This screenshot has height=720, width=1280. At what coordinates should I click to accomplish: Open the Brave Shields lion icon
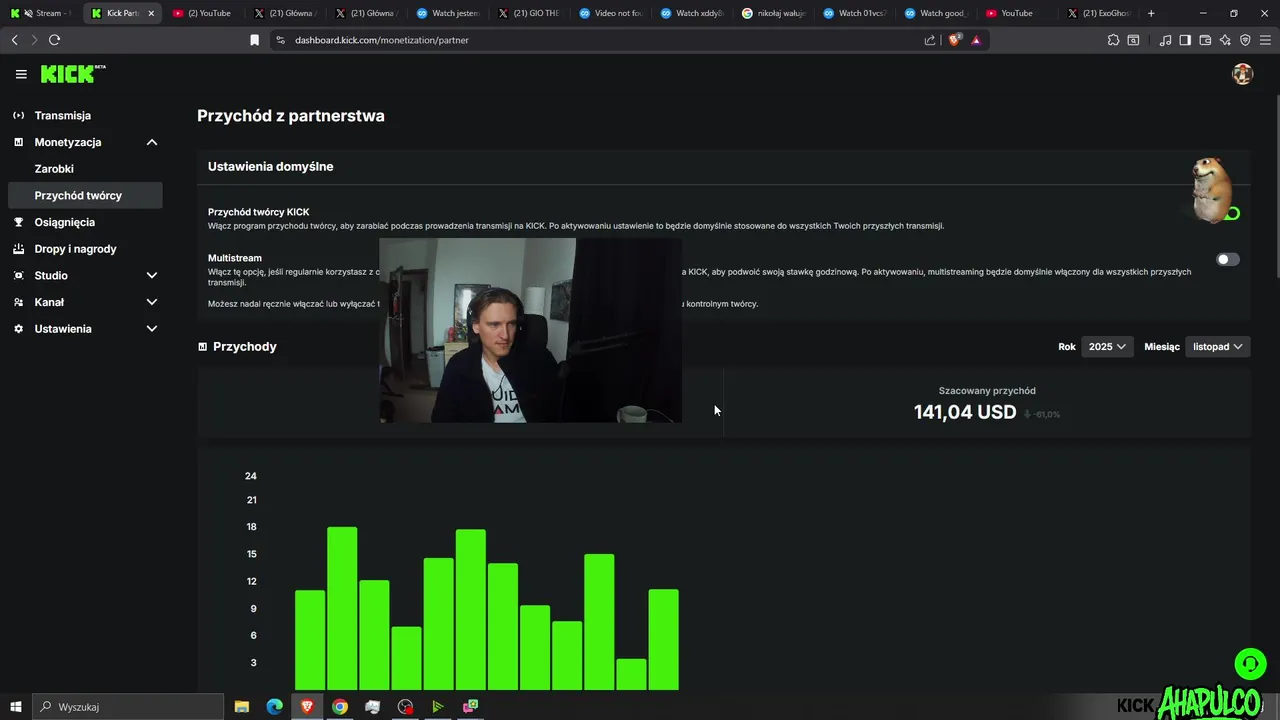(x=954, y=40)
